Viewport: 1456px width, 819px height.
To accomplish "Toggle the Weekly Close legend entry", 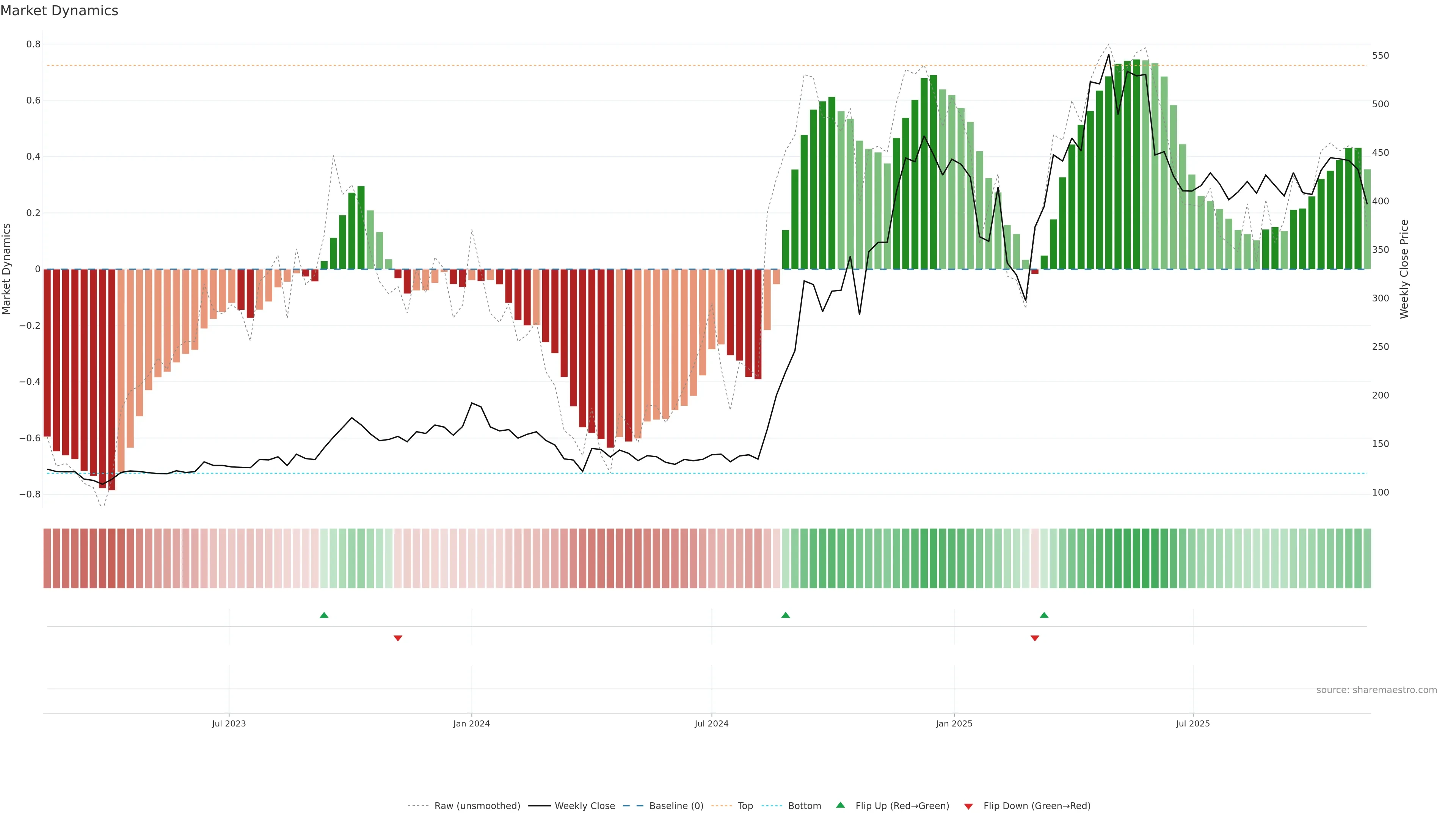I will tap(584, 806).
